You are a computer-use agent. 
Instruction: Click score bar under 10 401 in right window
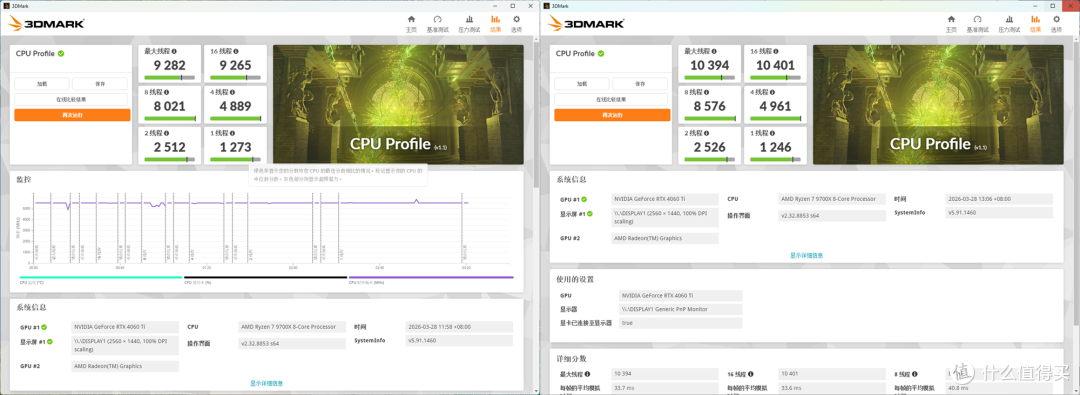pos(776,78)
